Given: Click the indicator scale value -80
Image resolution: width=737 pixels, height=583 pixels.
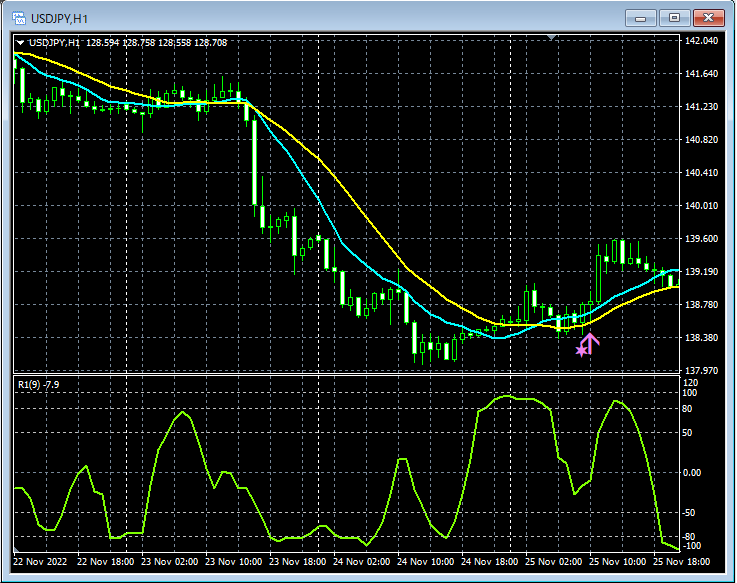Looking at the screenshot, I should [689, 536].
